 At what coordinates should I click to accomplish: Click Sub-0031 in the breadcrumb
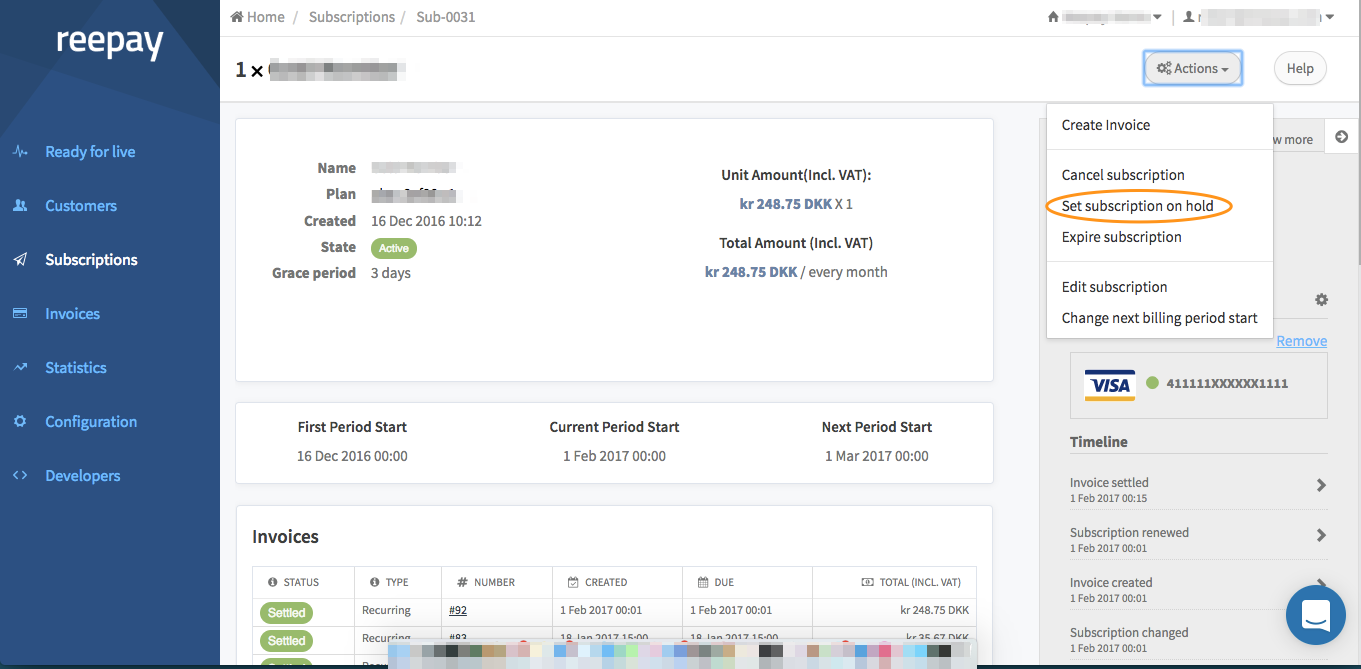(x=446, y=17)
